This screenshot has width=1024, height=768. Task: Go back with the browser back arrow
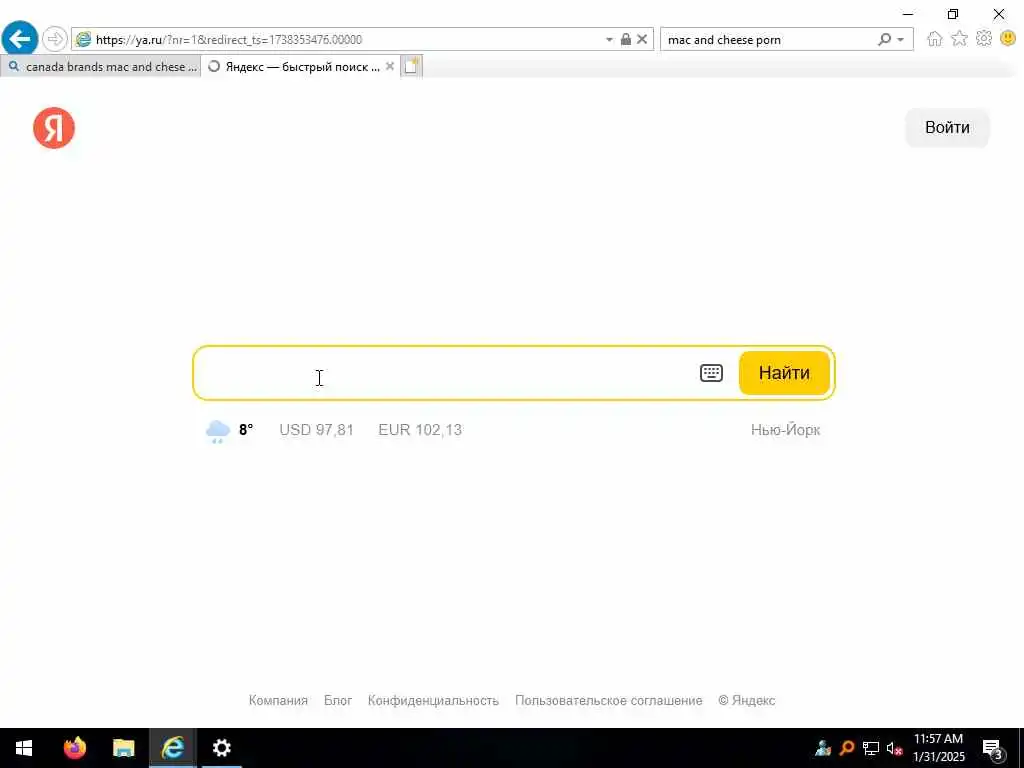(x=20, y=39)
